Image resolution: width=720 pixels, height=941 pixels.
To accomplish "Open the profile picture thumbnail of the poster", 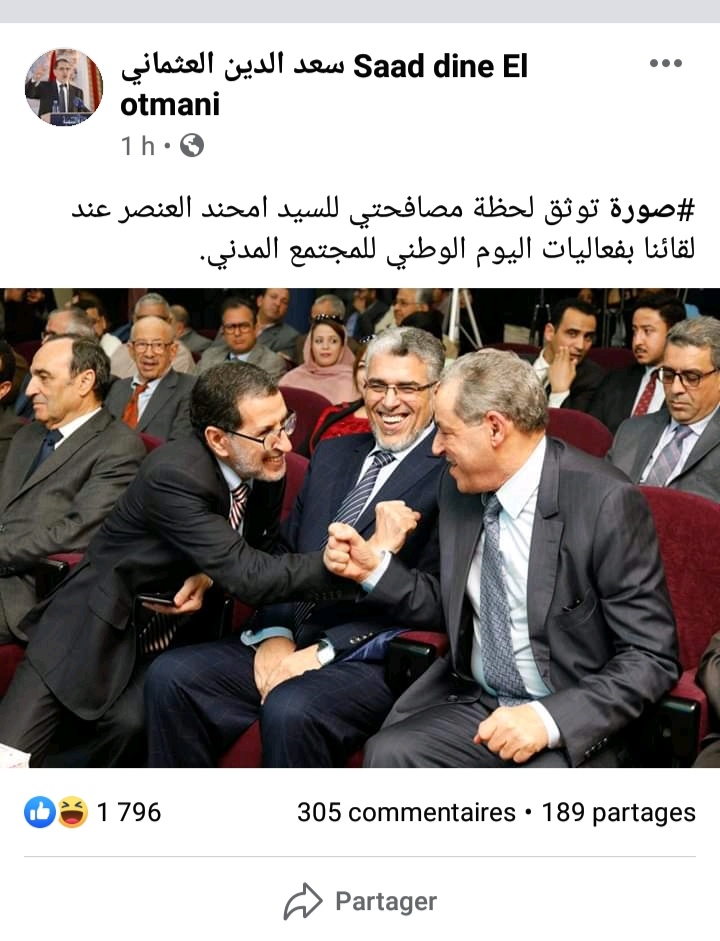I will pyautogui.click(x=64, y=87).
